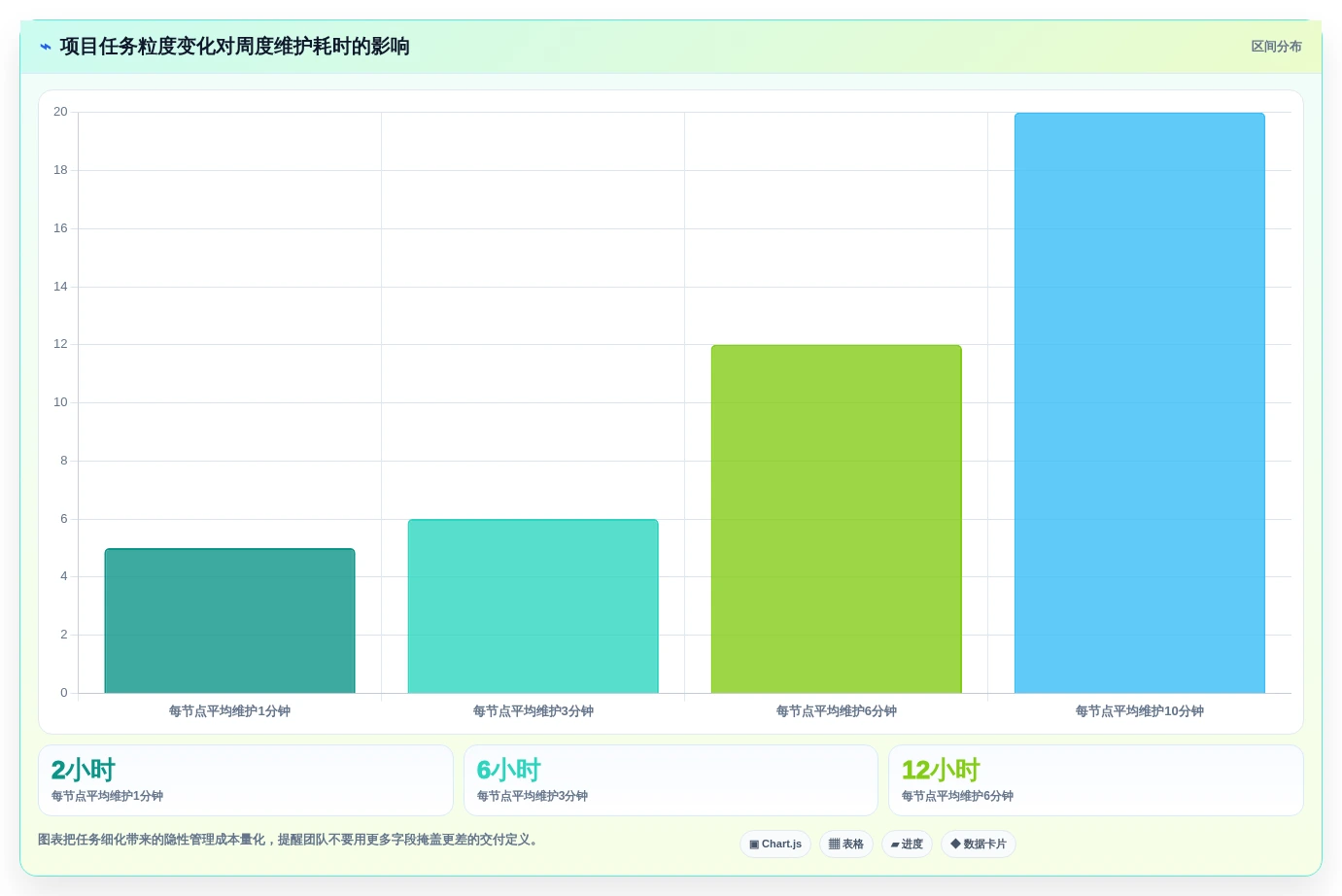Click the 6小时 value on the second card
The height and width of the screenshot is (896, 1342).
509,770
